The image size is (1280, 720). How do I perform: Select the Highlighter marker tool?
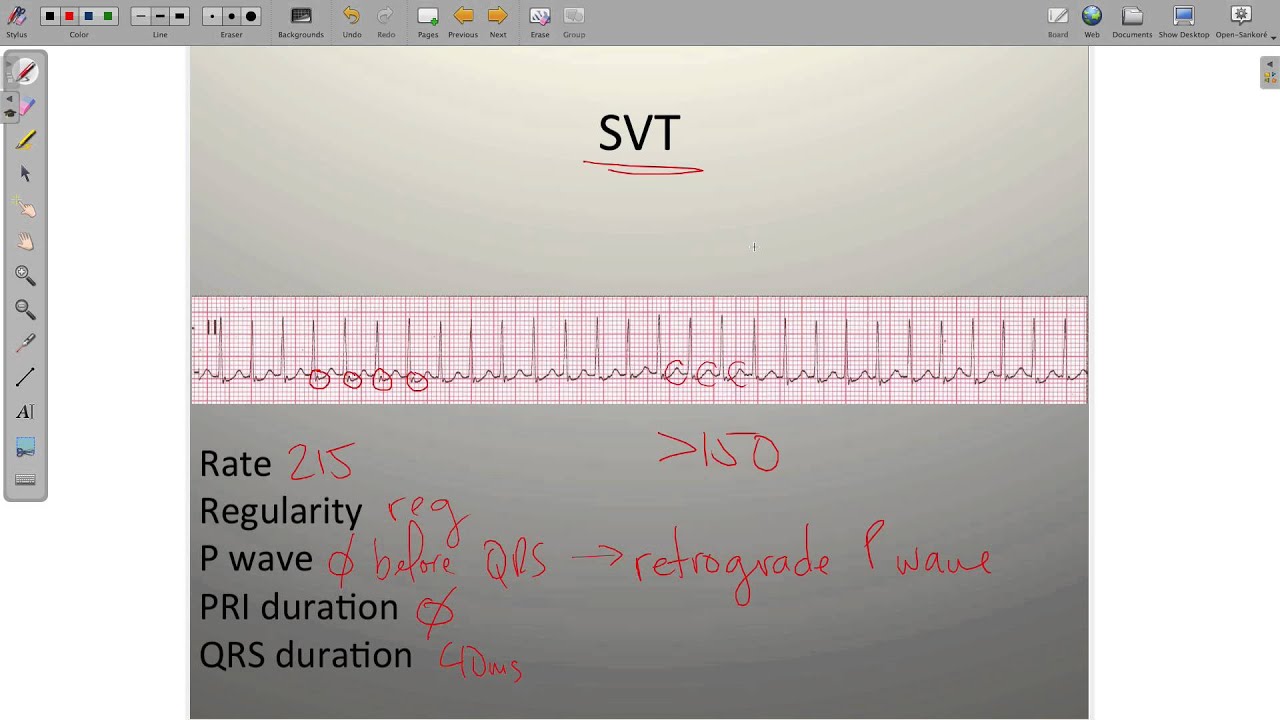[25, 140]
